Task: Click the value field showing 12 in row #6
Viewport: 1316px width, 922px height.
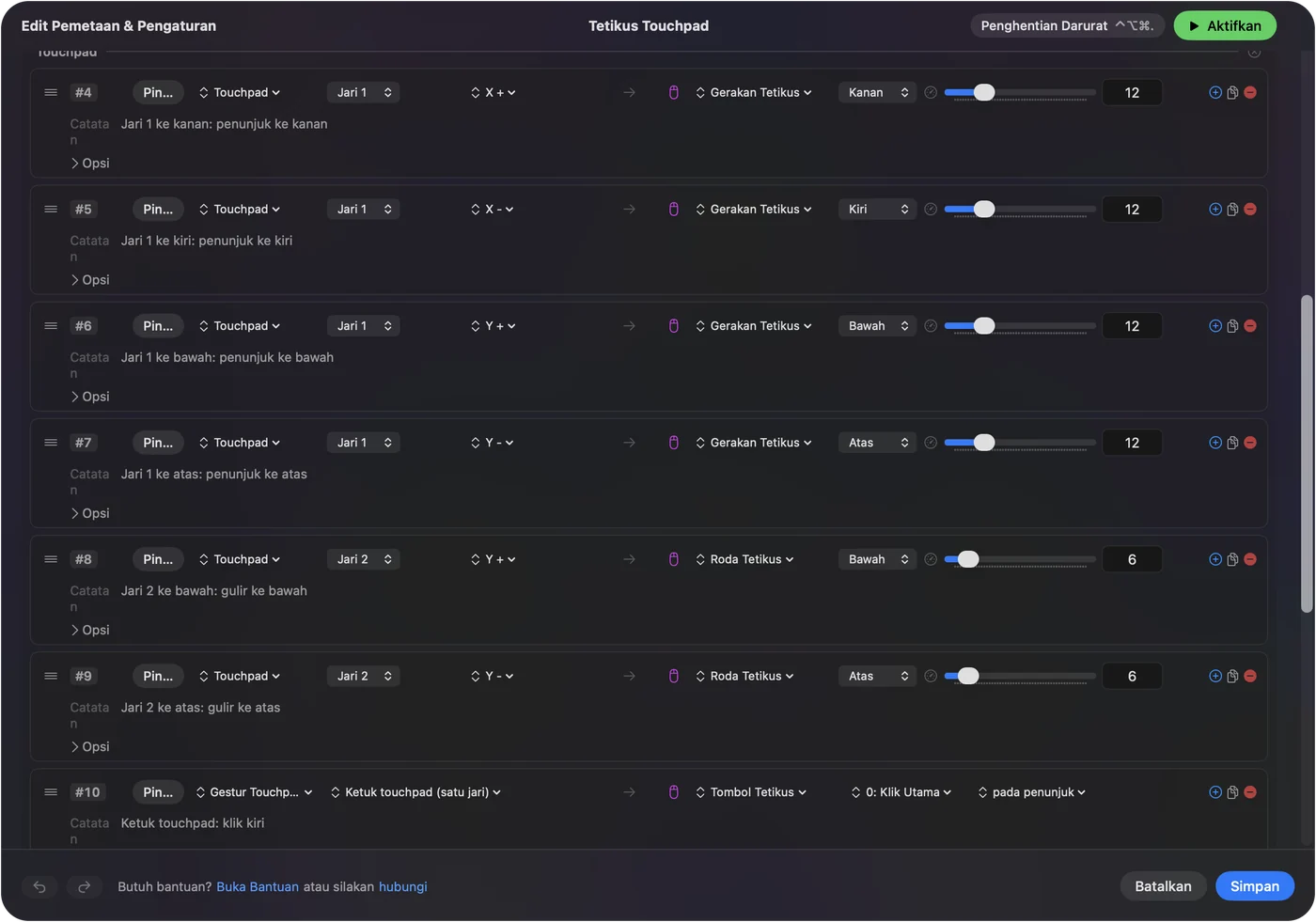Action: point(1132,326)
